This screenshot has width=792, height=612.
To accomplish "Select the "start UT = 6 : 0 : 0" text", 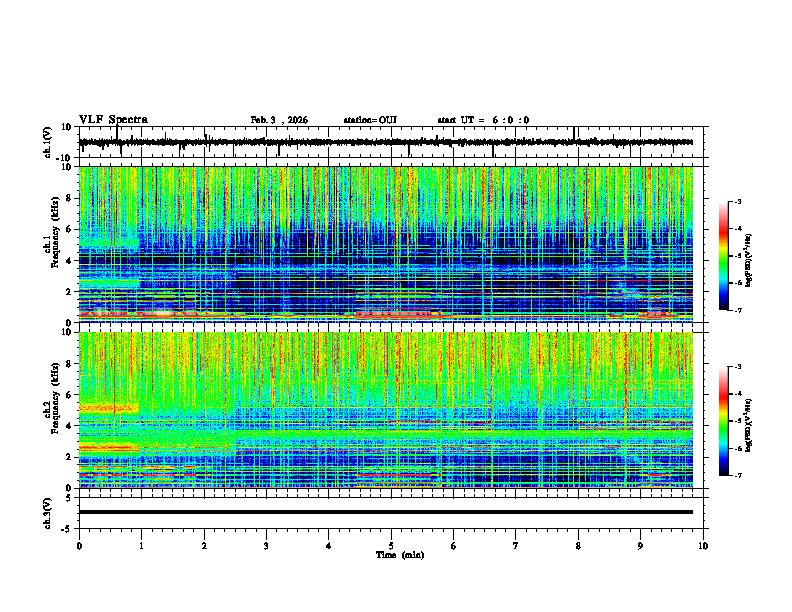I will 483,120.
